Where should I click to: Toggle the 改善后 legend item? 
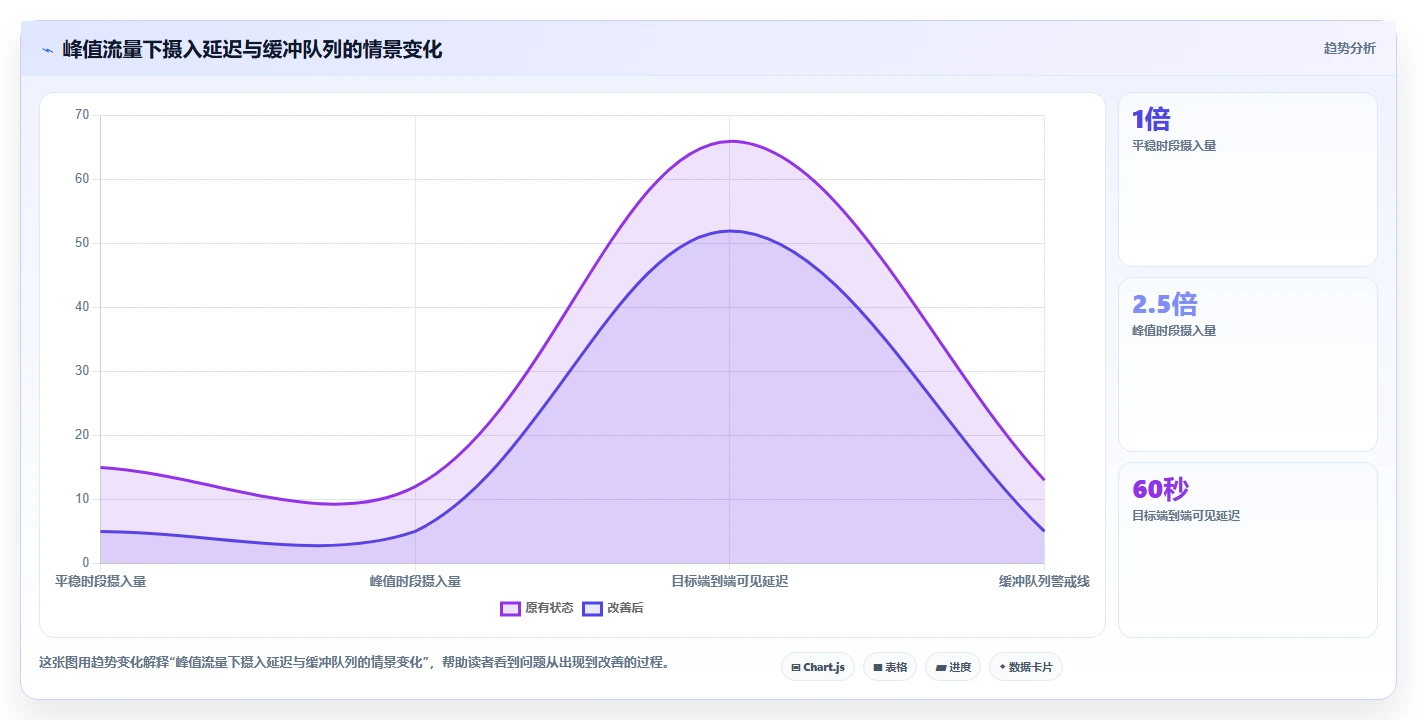click(613, 608)
